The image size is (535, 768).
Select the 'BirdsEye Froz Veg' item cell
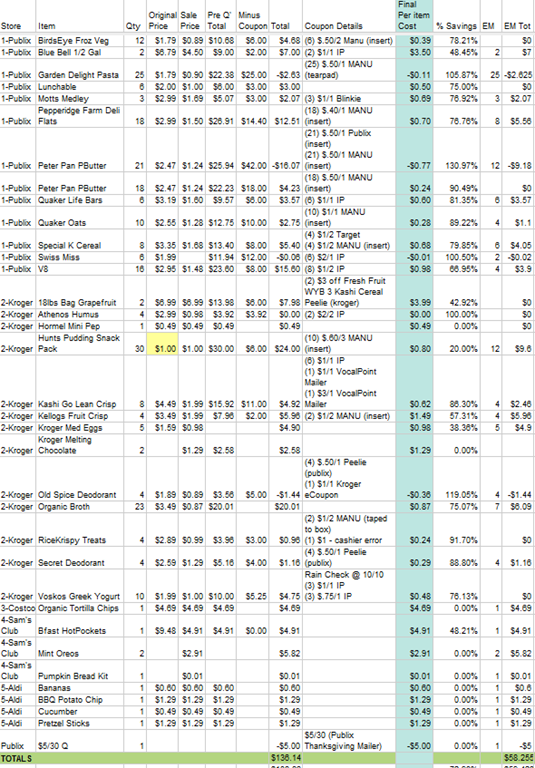coord(80,41)
